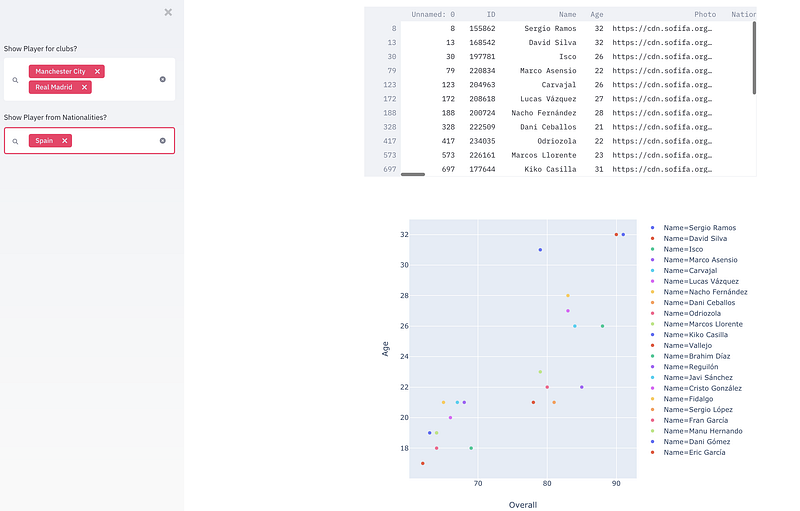Select the Marcos Llorente name cell
Image resolution: width=800 pixels, height=511 pixels.
(x=544, y=155)
